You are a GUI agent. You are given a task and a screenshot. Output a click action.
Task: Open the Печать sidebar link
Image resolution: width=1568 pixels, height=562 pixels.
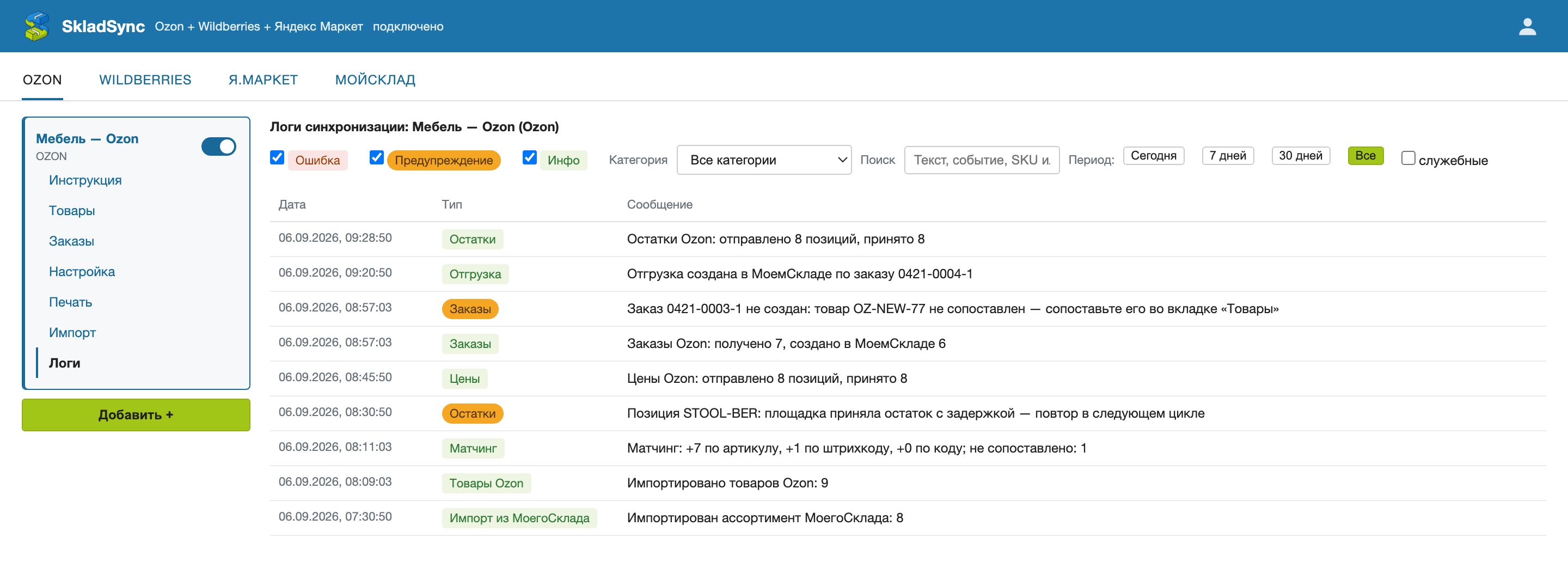tap(71, 302)
